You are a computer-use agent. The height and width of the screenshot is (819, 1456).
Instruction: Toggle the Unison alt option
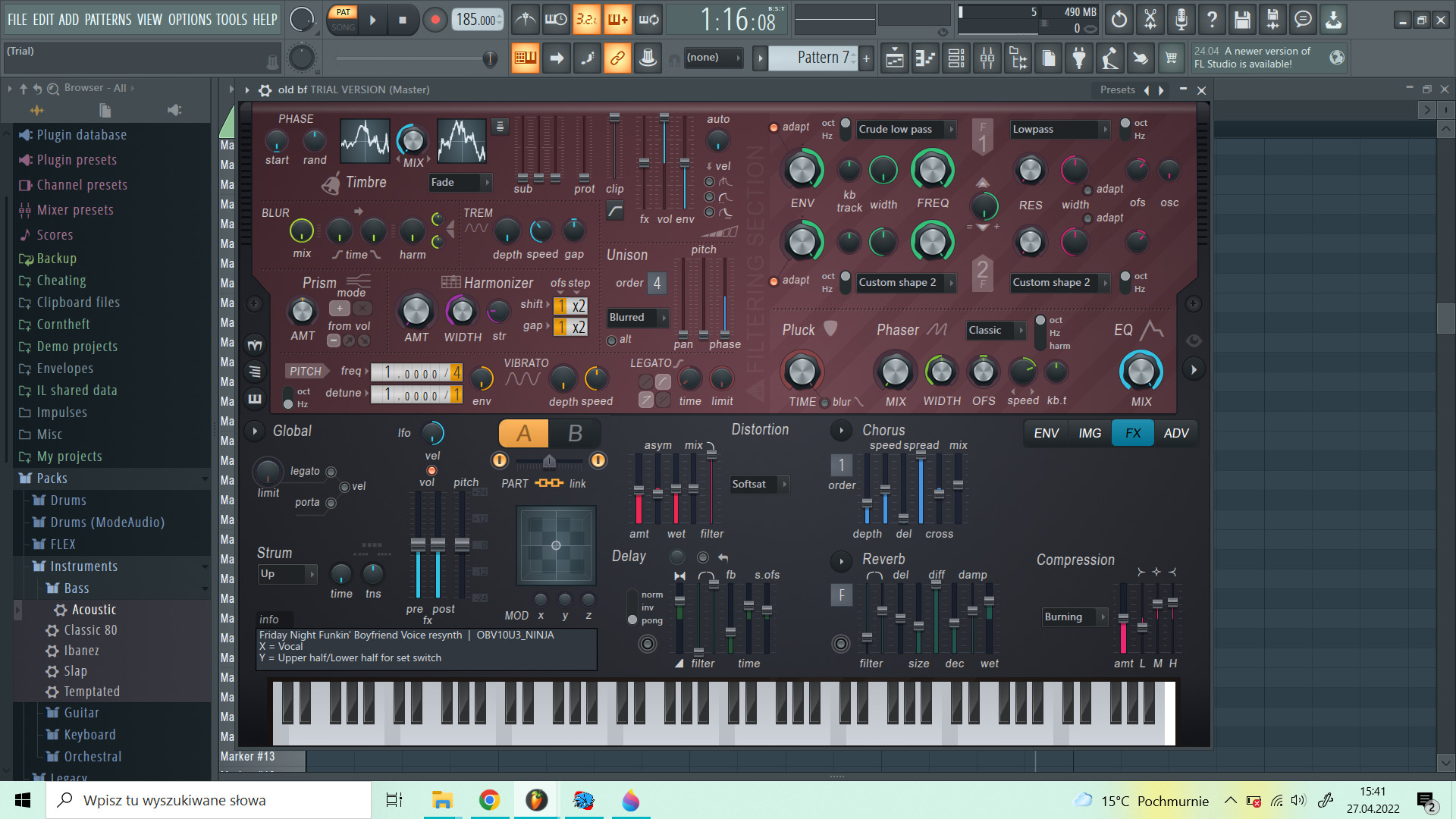pos(611,340)
